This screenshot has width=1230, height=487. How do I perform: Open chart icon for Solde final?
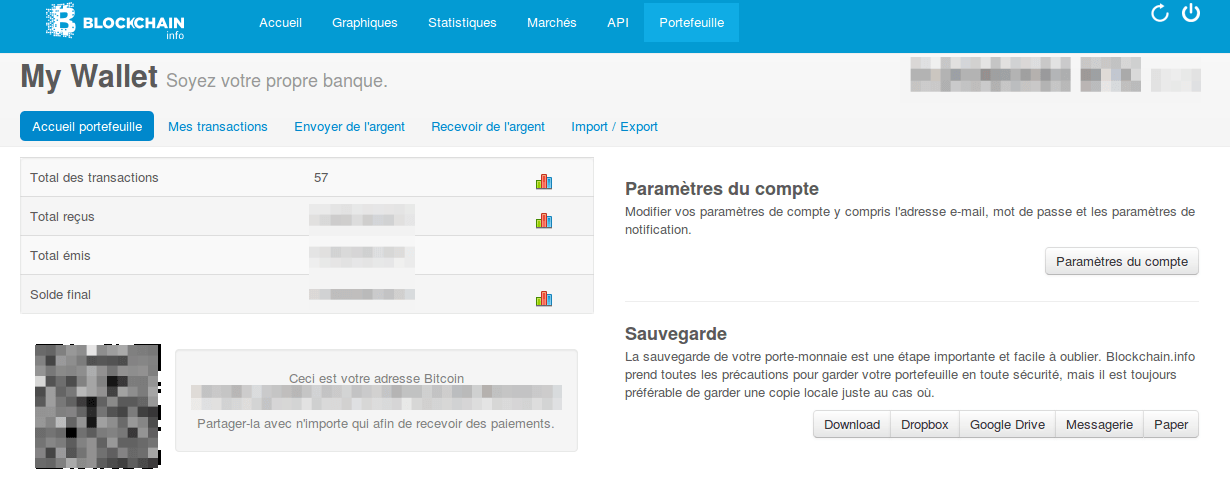[x=544, y=298]
